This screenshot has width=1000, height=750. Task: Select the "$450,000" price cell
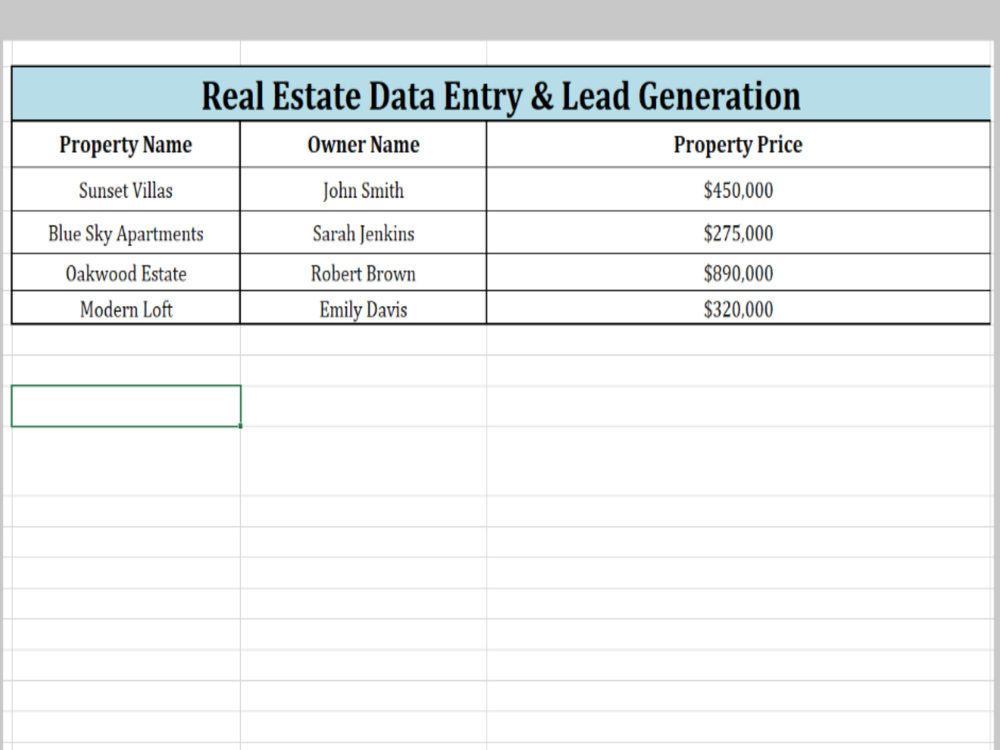click(x=739, y=190)
